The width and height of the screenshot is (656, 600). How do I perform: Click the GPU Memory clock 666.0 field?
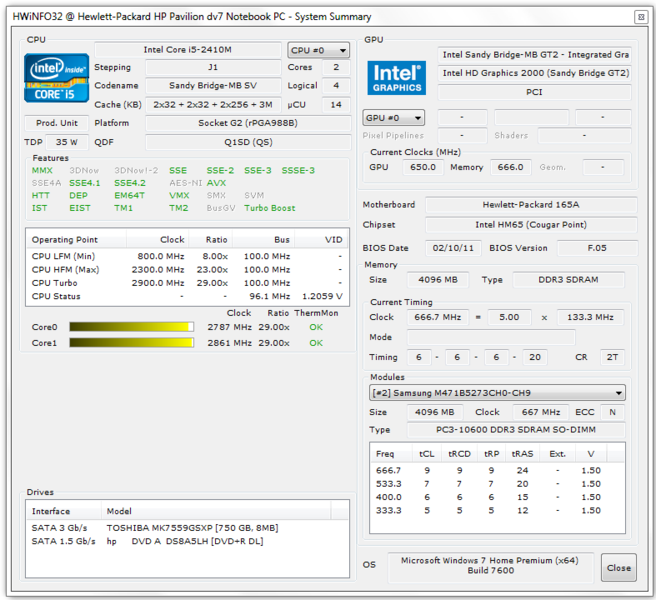click(510, 167)
